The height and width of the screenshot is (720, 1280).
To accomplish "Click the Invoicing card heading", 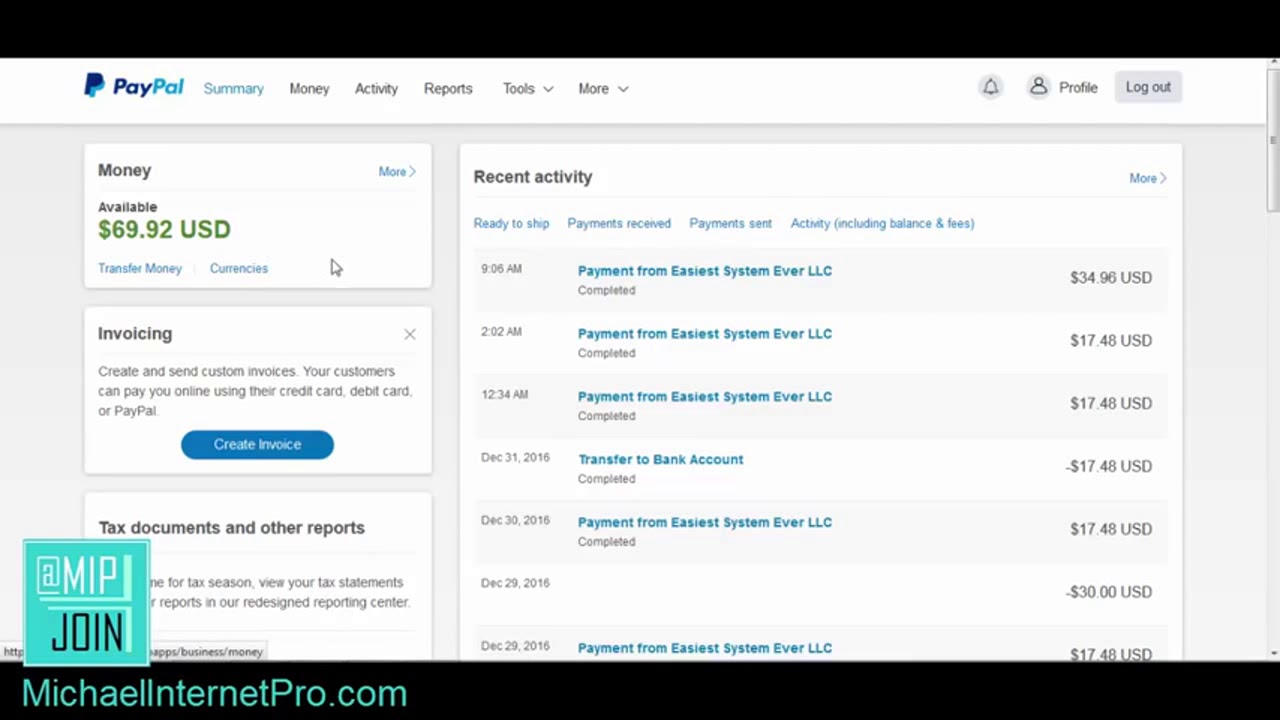I will 135,333.
